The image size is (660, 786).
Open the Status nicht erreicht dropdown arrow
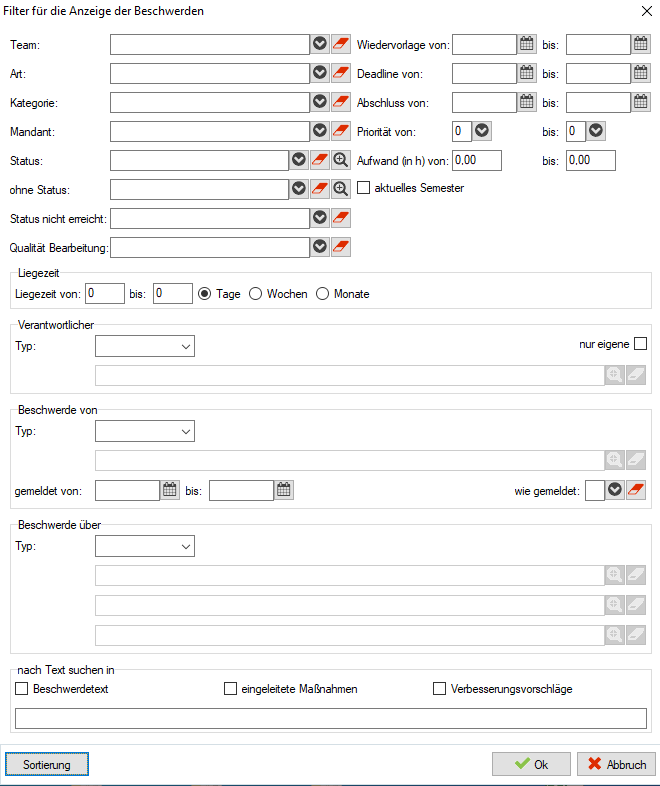tap(320, 218)
